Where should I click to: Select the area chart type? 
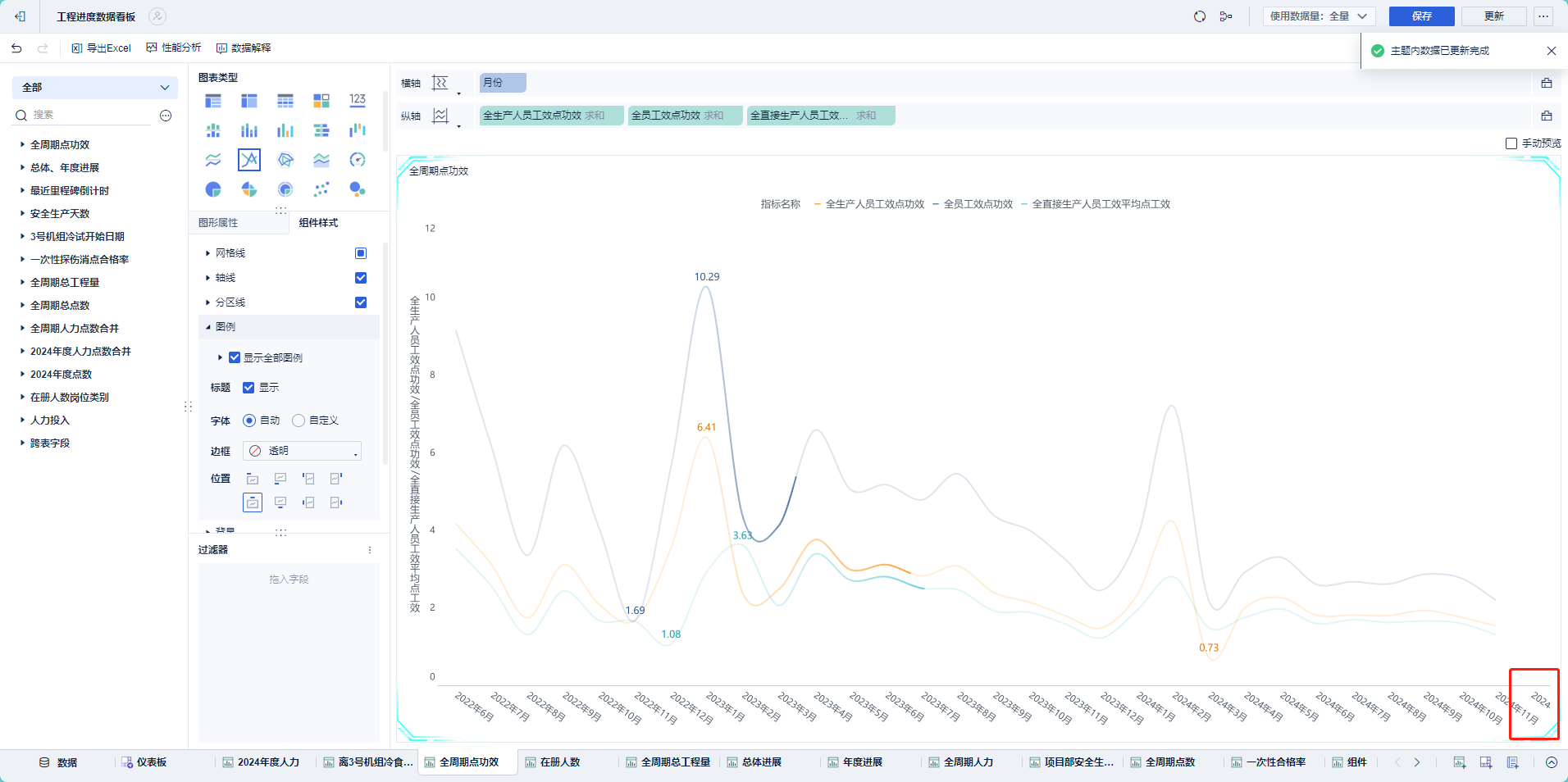pyautogui.click(x=321, y=160)
